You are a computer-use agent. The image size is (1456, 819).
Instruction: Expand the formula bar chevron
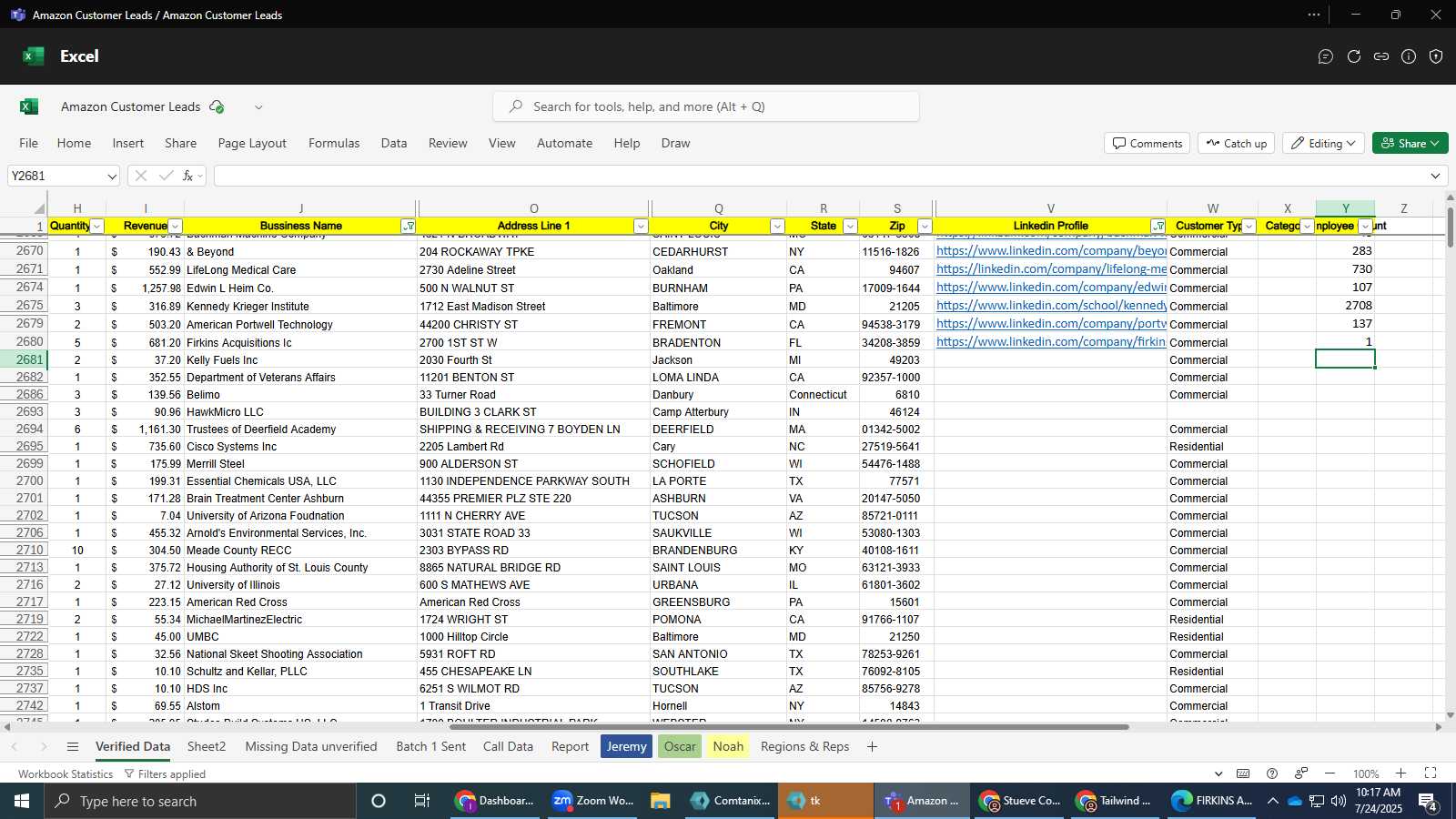(x=1435, y=176)
